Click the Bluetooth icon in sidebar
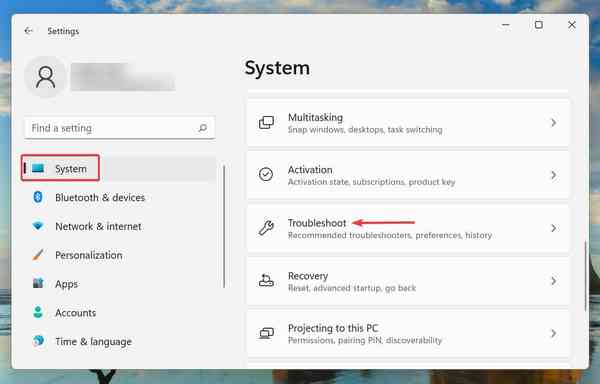 [38, 197]
